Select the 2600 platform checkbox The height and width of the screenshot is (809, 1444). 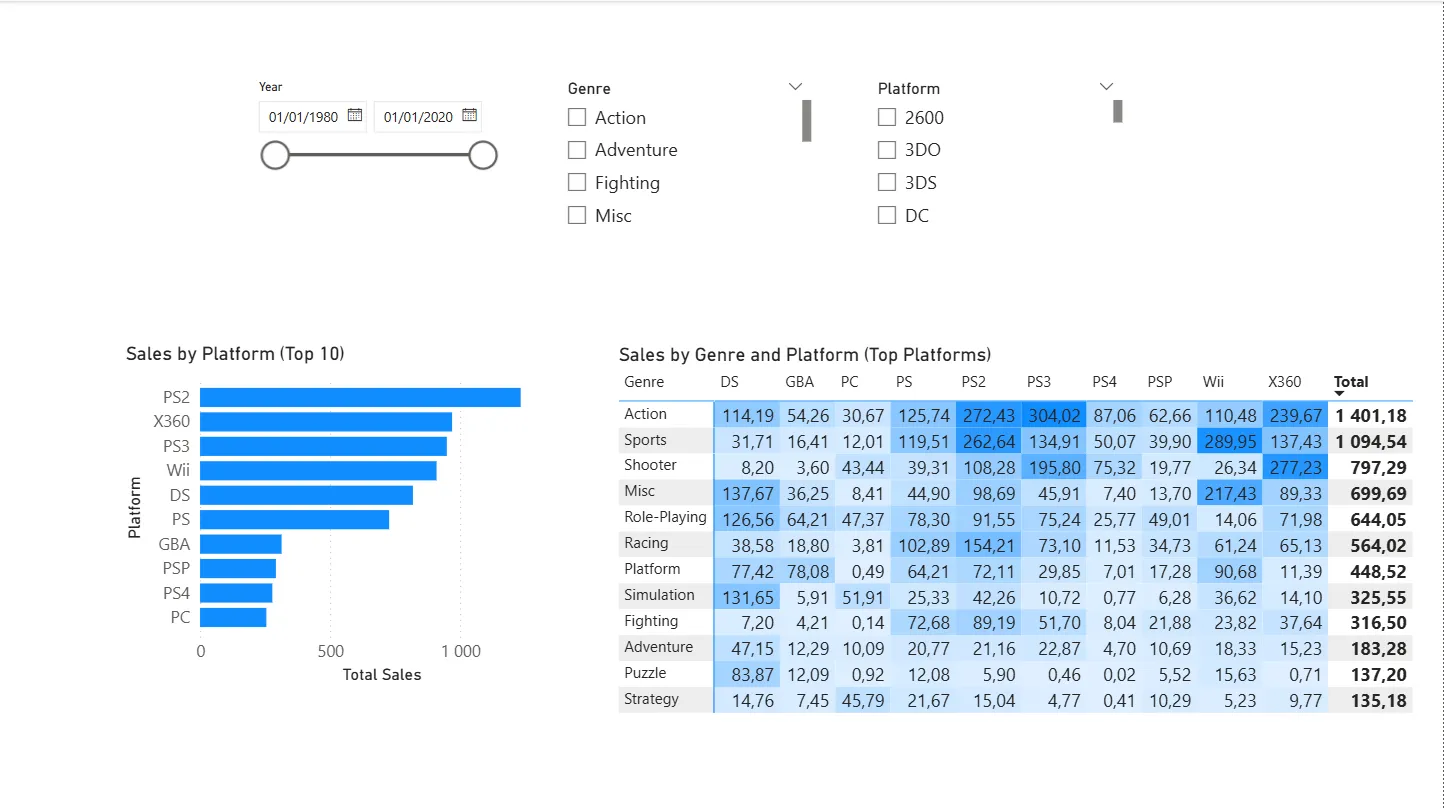[x=887, y=117]
